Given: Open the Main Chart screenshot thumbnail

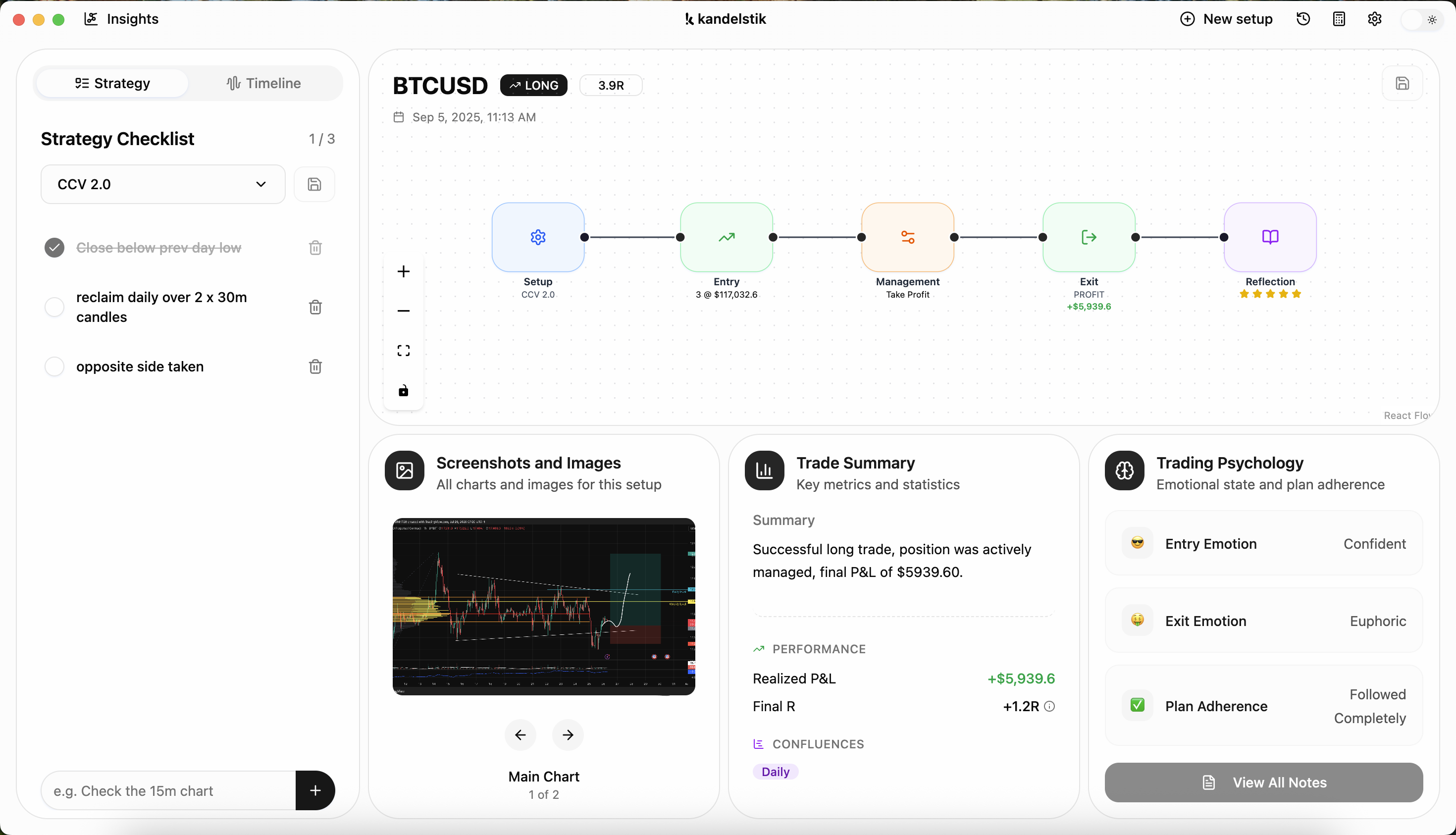Looking at the screenshot, I should point(544,607).
